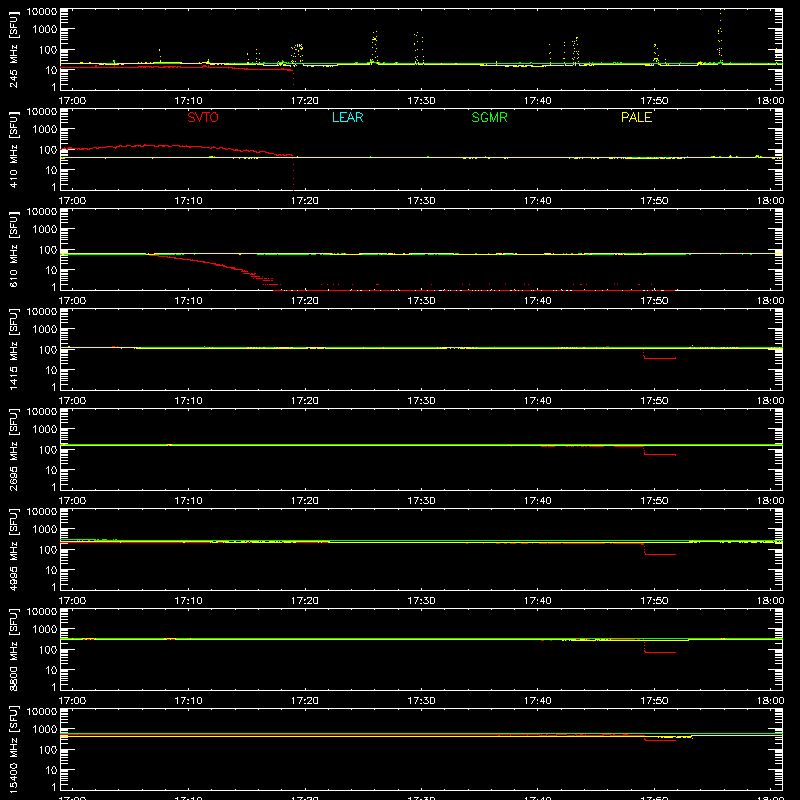Select the 1415 MHz [SFU] axis label
The width and height of the screenshot is (800, 800).
(14, 349)
